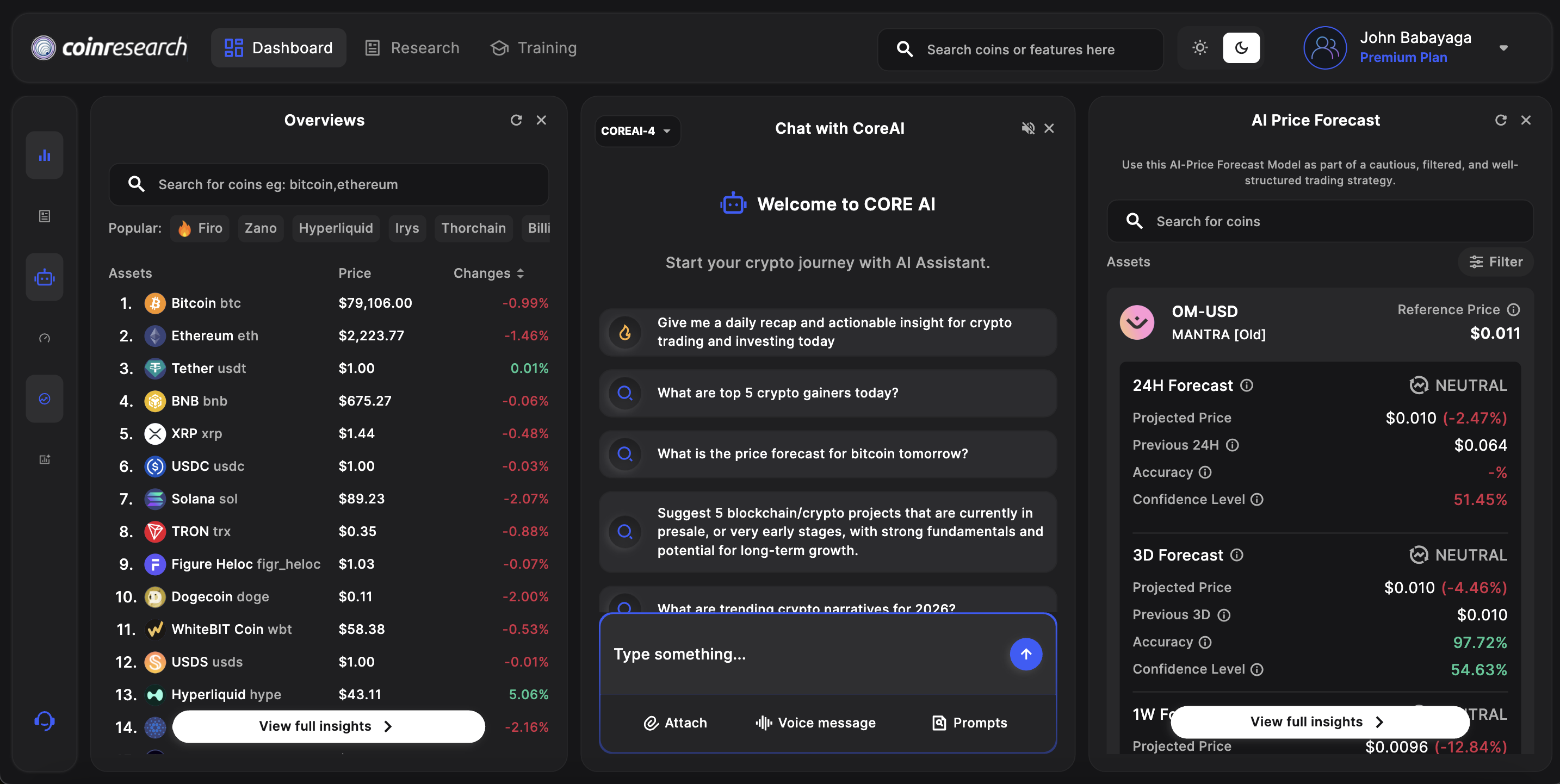The height and width of the screenshot is (784, 1560).
Task: Click Reference Price info icon
Action: click(x=1513, y=310)
